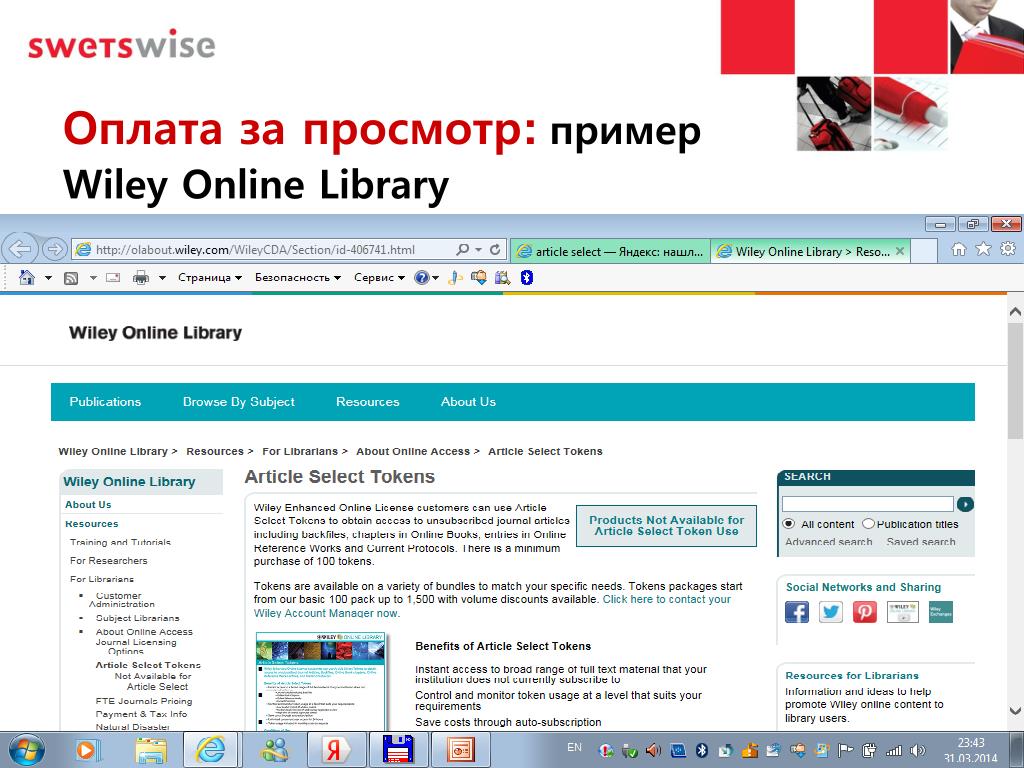Open the browser Home icon at top right
Image resolution: width=1024 pixels, height=768 pixels.
click(x=959, y=249)
